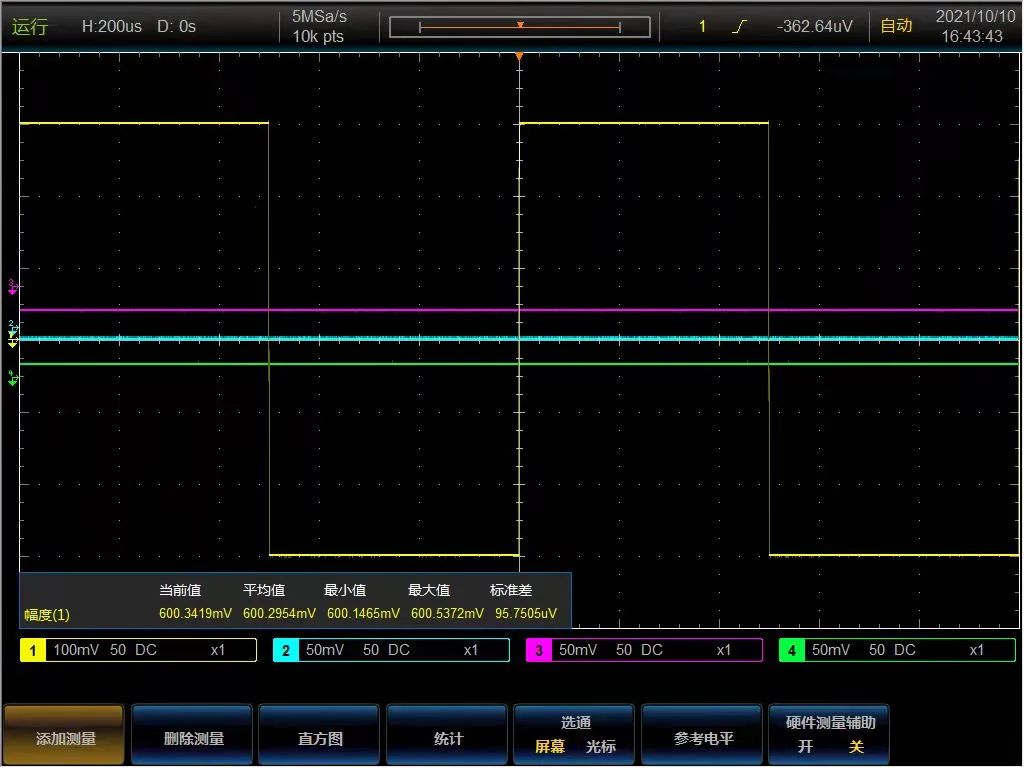Image resolution: width=1024 pixels, height=768 pixels.
Task: Select the green channel 4 ground marker
Action: click(13, 378)
